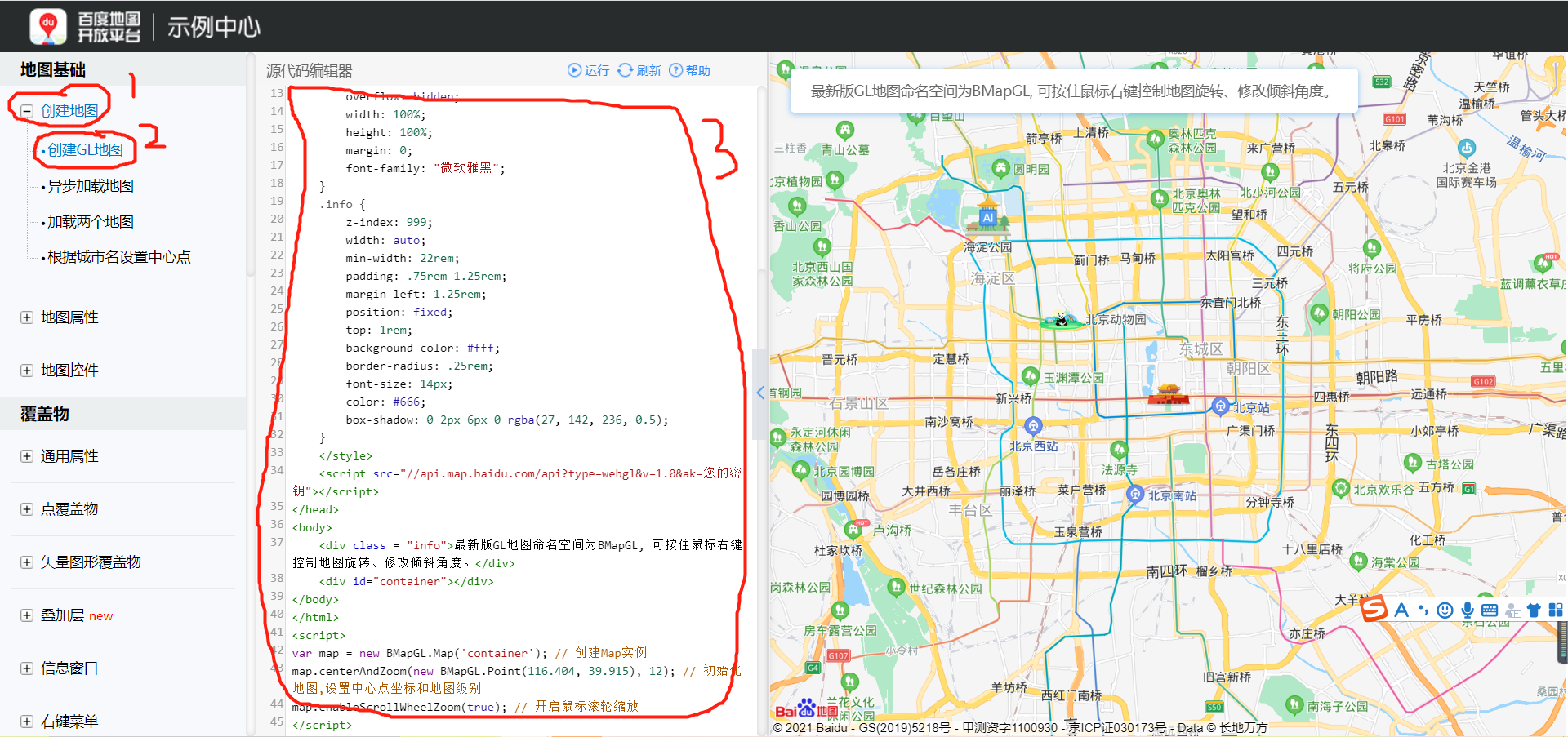This screenshot has height=737, width=1568.
Task: Expand the 地图属性 section
Action: coord(27,317)
